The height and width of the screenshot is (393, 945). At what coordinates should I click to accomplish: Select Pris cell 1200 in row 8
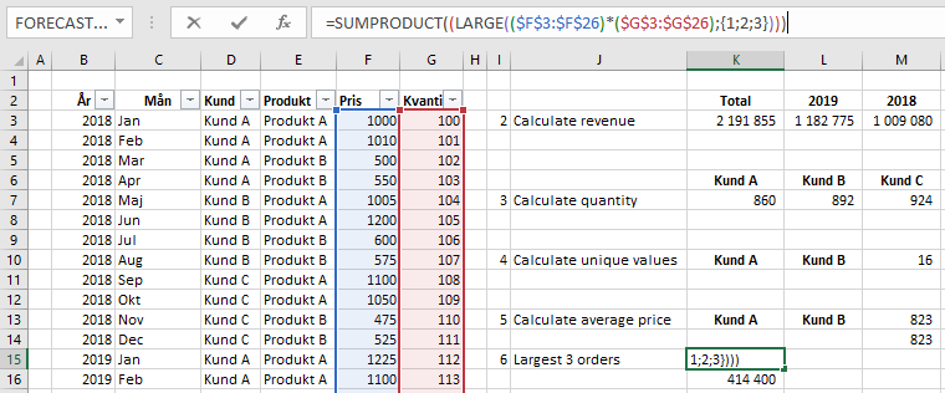click(x=368, y=220)
